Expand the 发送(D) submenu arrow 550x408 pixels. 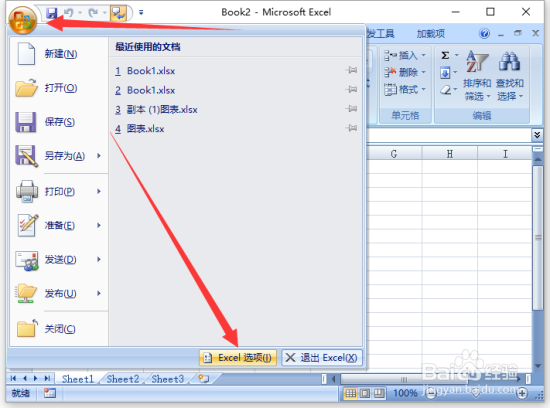tap(99, 260)
